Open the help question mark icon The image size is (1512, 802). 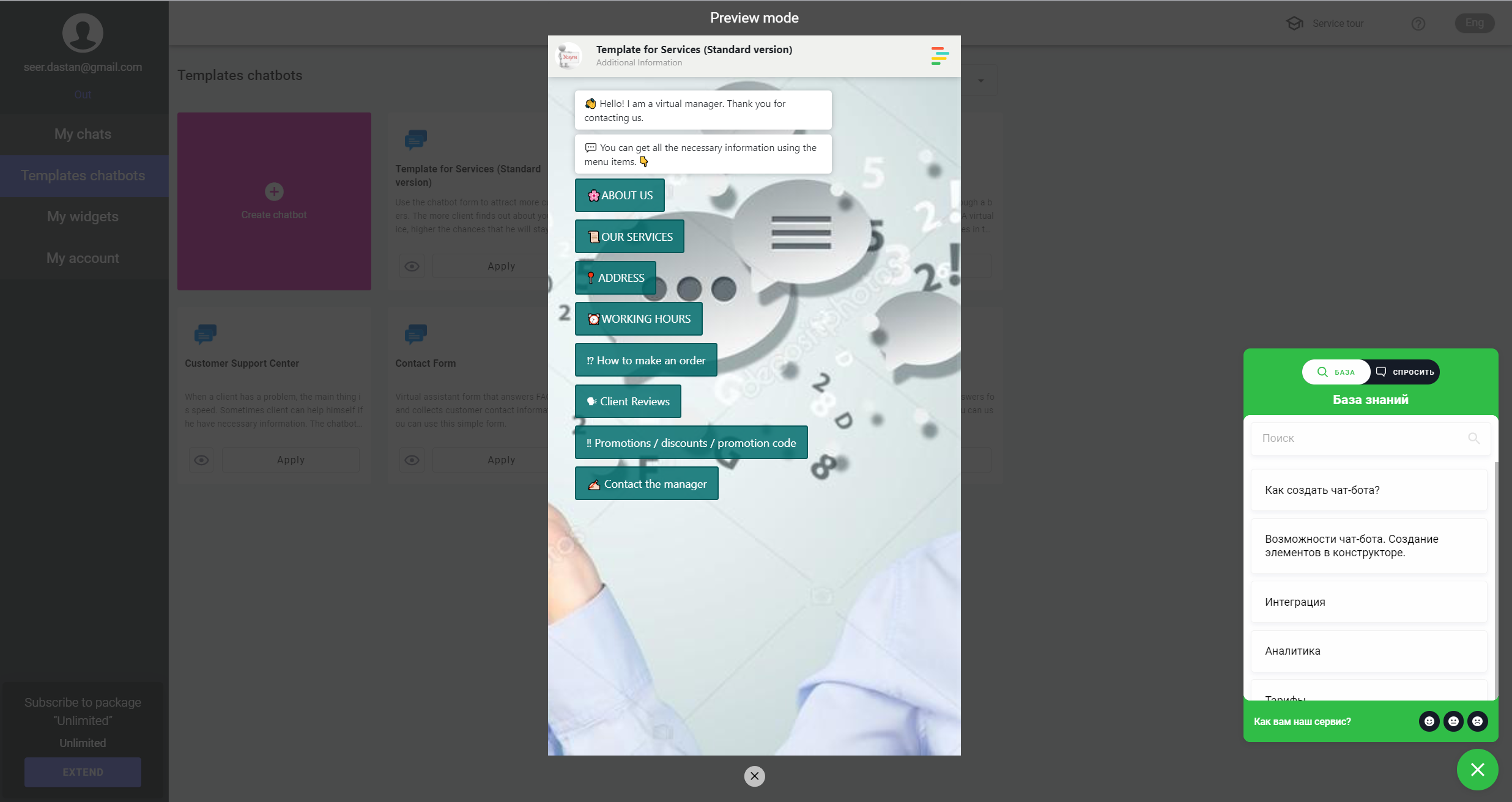point(1418,23)
